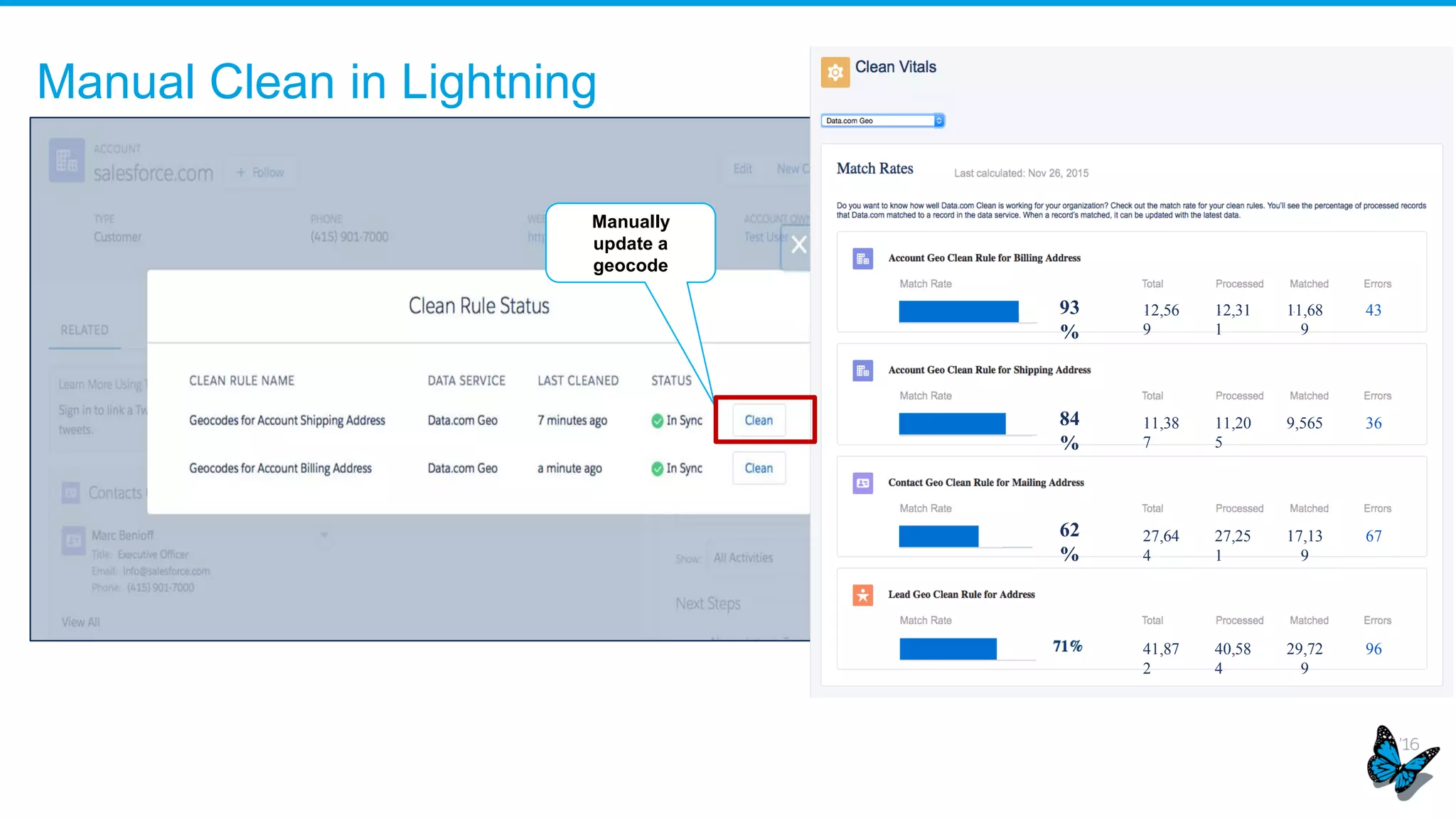Screen dimensions: 1456x819
Task: Click Clean for Account Shipping Address geocodes
Action: pyautogui.click(x=759, y=420)
